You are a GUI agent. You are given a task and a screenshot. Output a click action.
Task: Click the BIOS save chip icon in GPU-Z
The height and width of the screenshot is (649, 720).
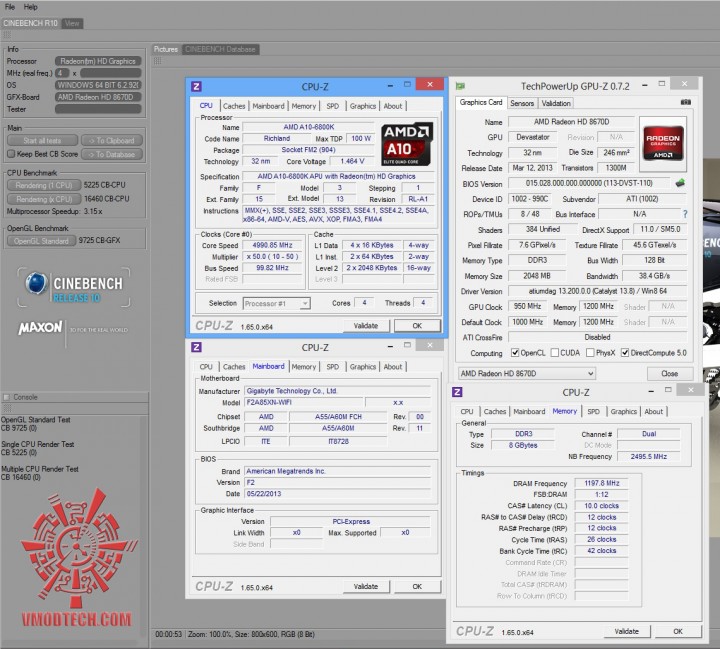pos(680,183)
